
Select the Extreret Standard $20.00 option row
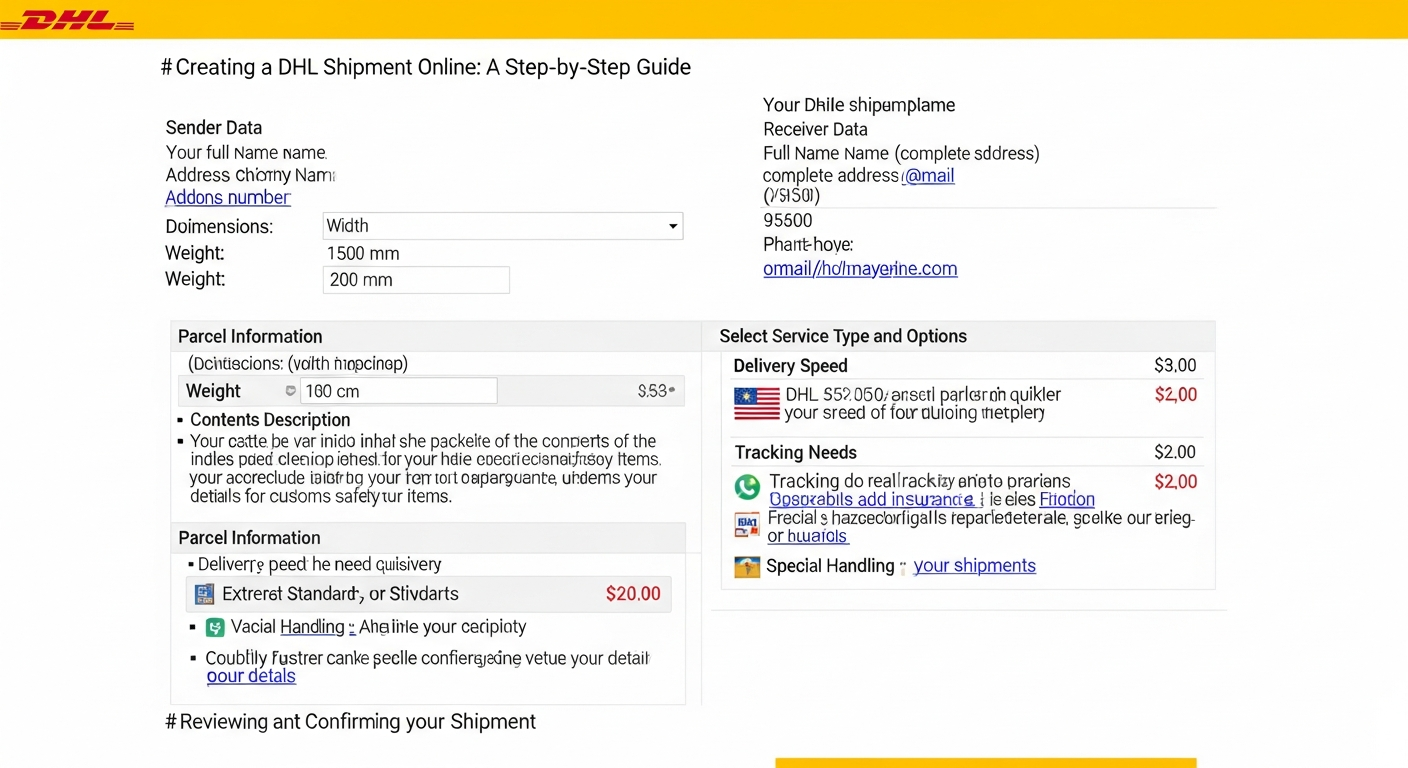(x=429, y=594)
